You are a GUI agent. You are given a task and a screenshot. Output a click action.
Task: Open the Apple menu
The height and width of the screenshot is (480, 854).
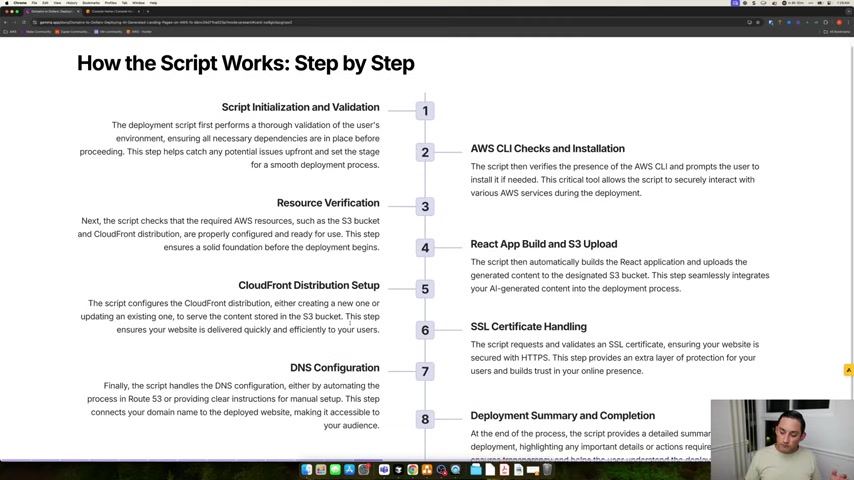click(7, 3)
